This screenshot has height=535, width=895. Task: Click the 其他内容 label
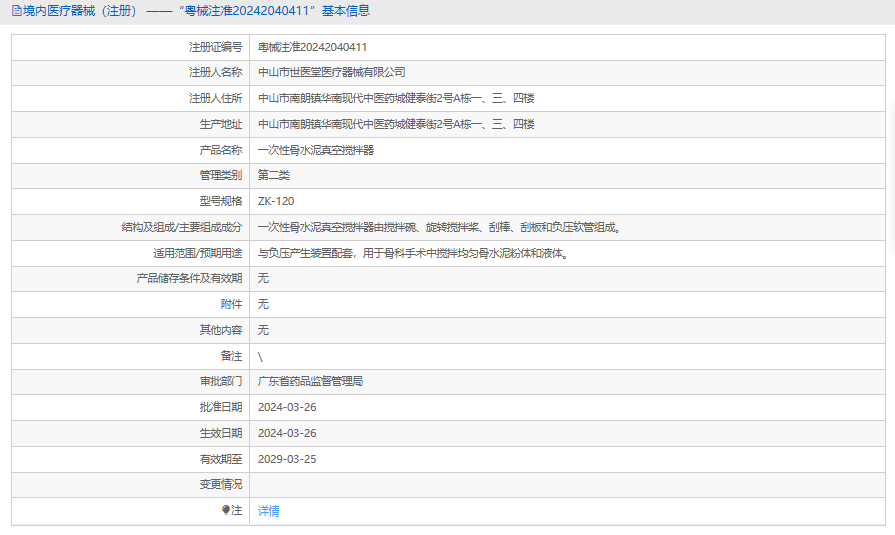point(221,330)
